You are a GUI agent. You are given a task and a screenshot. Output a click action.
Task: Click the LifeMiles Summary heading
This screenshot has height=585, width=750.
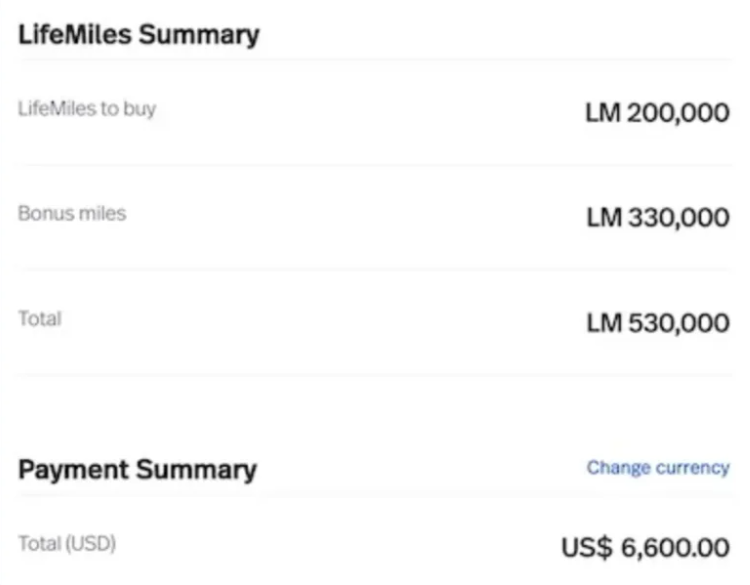[x=139, y=35]
